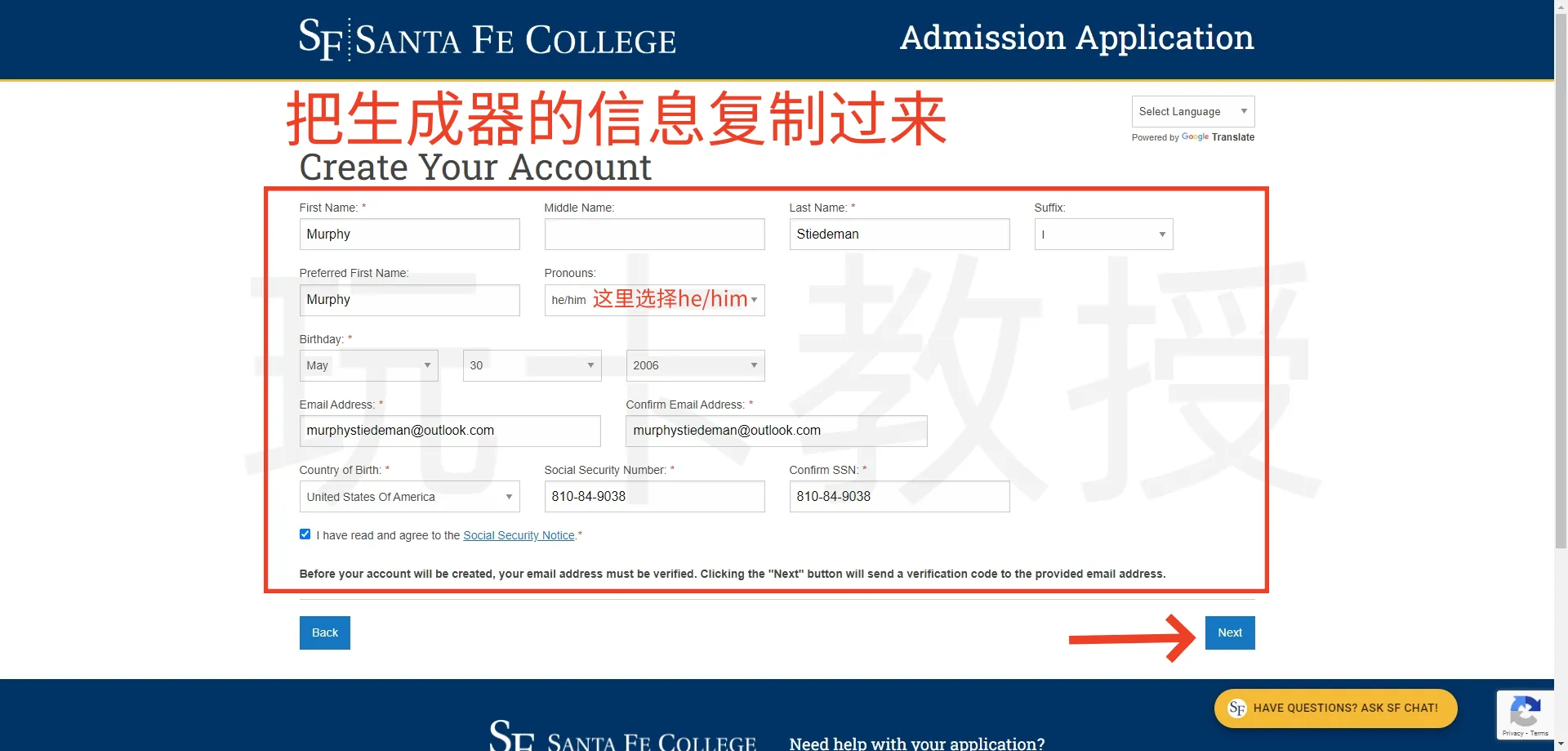Open the Ask SF Chat widget
Screen dimensions: 1568x751
[1335, 708]
